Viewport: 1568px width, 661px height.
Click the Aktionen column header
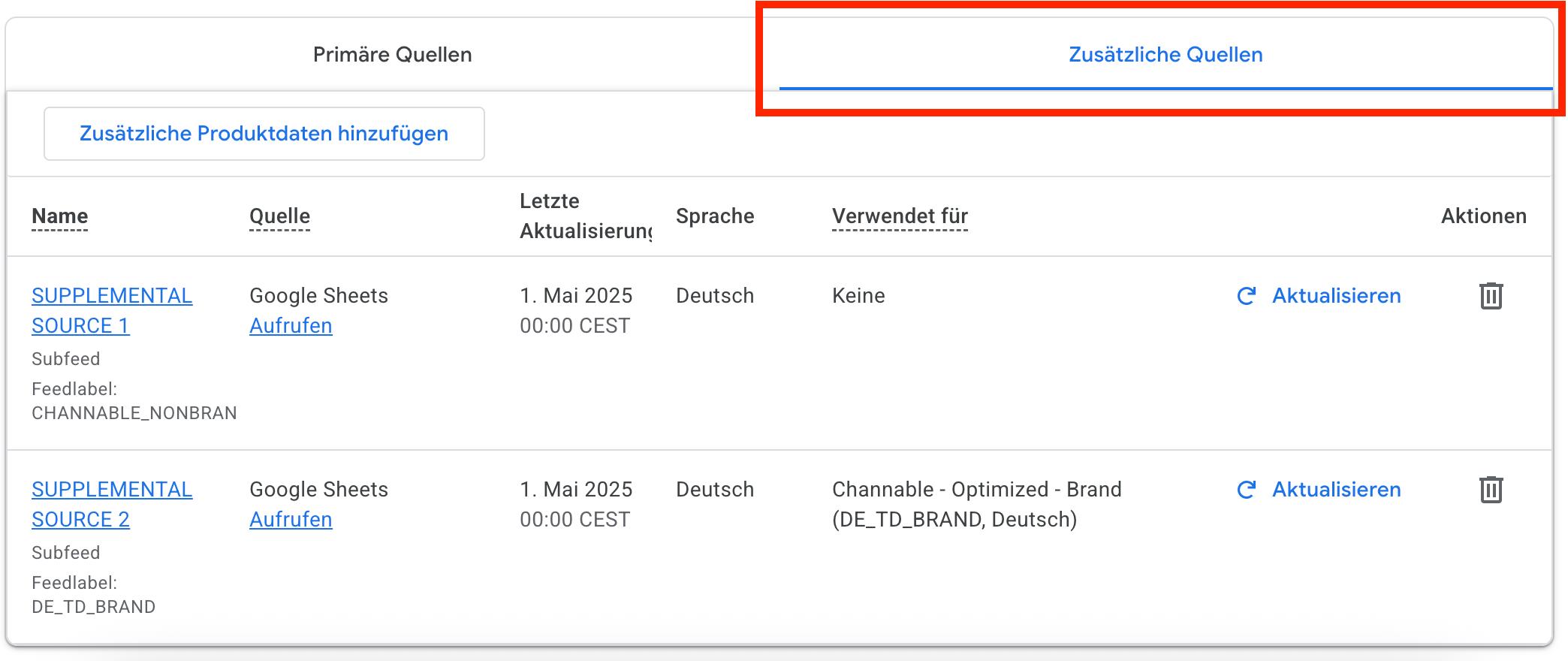1483,216
